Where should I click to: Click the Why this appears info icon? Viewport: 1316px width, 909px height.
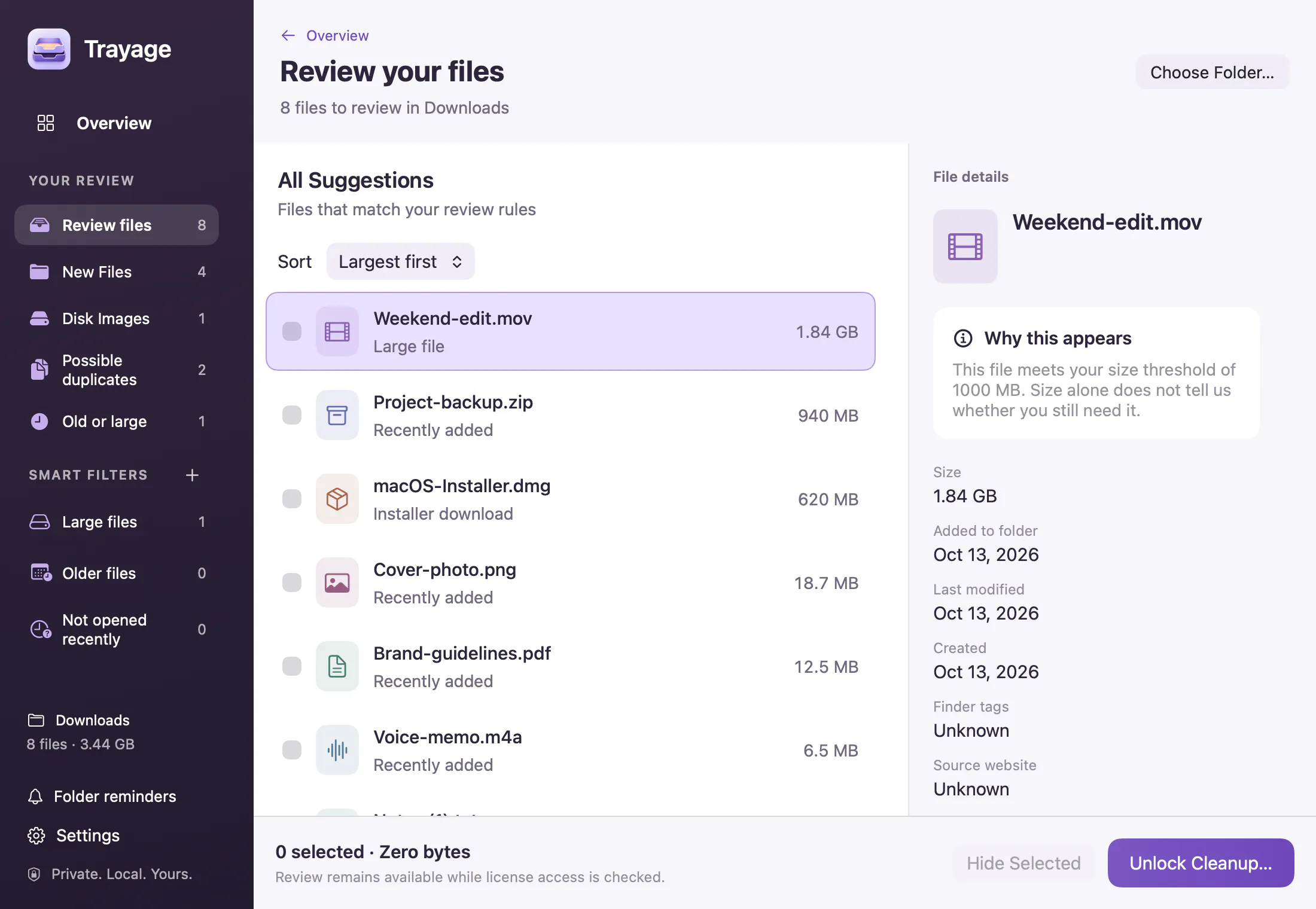click(962, 338)
